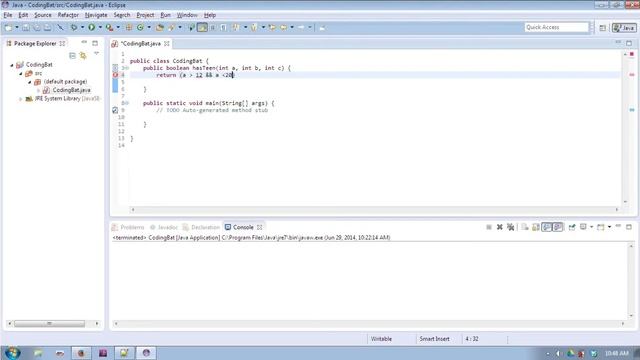This screenshot has width=640, height=360.
Task: Toggle Show Console When Standard Out Changes
Action: [547, 227]
